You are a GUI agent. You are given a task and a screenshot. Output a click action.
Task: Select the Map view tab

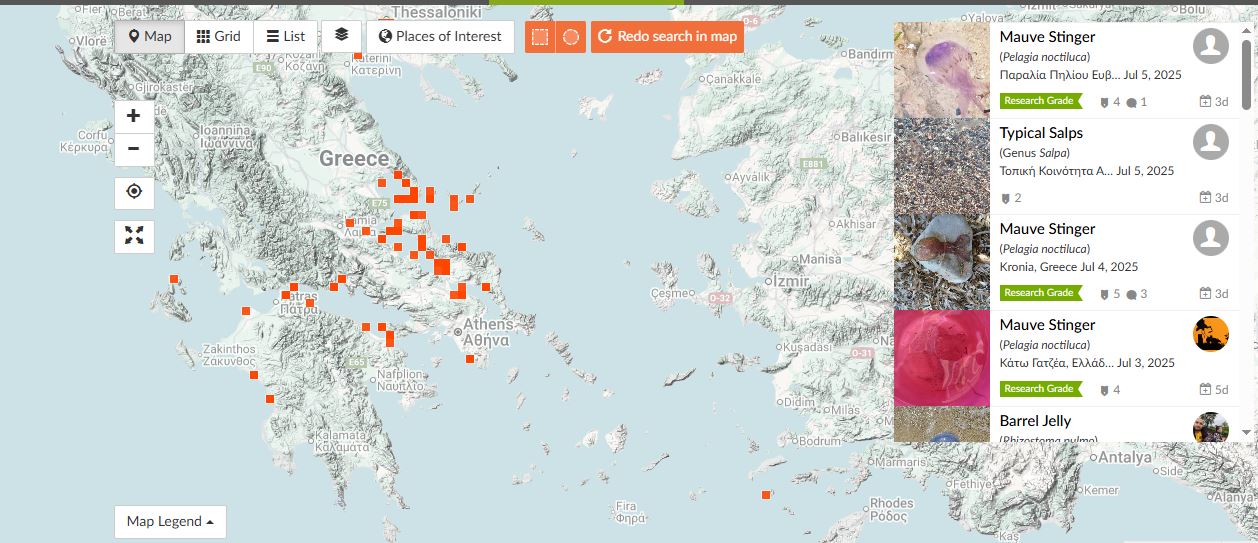click(150, 37)
